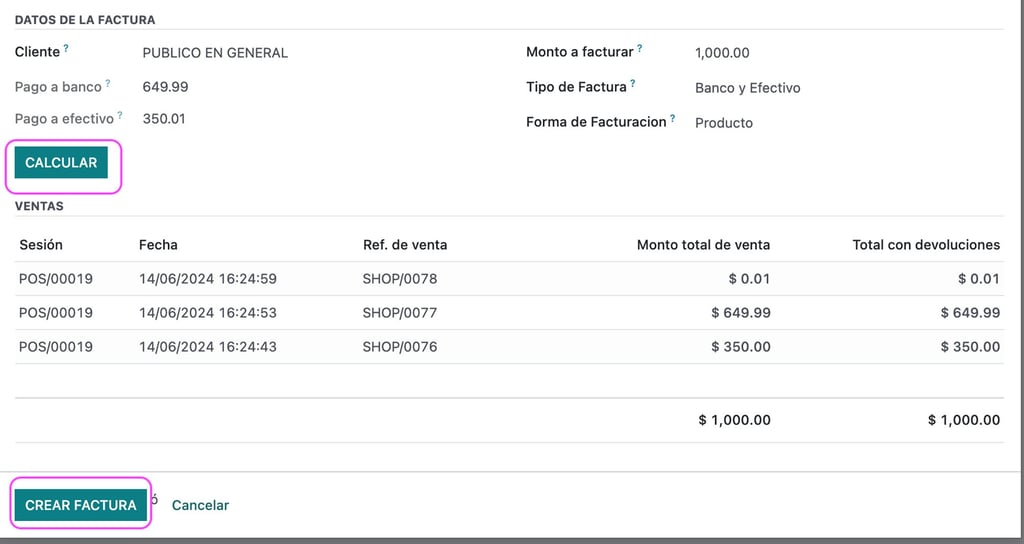Viewport: 1024px width, 544px height.
Task: Sort by Monto total de venta header
Action: pos(703,245)
